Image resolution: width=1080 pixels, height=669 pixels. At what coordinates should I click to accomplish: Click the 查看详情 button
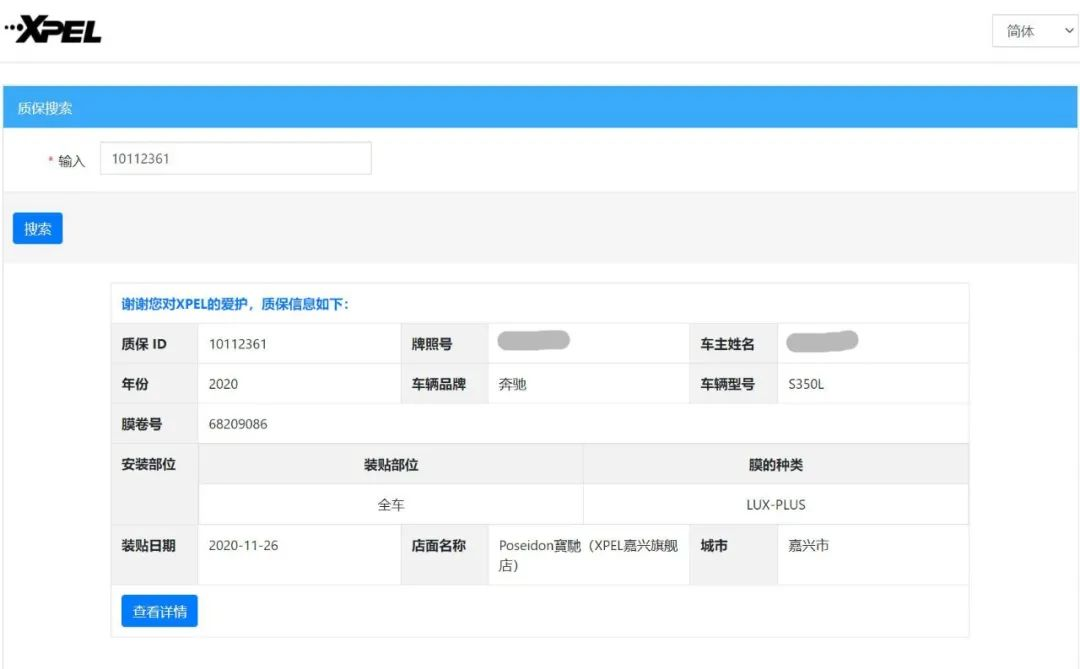pyautogui.click(x=159, y=611)
